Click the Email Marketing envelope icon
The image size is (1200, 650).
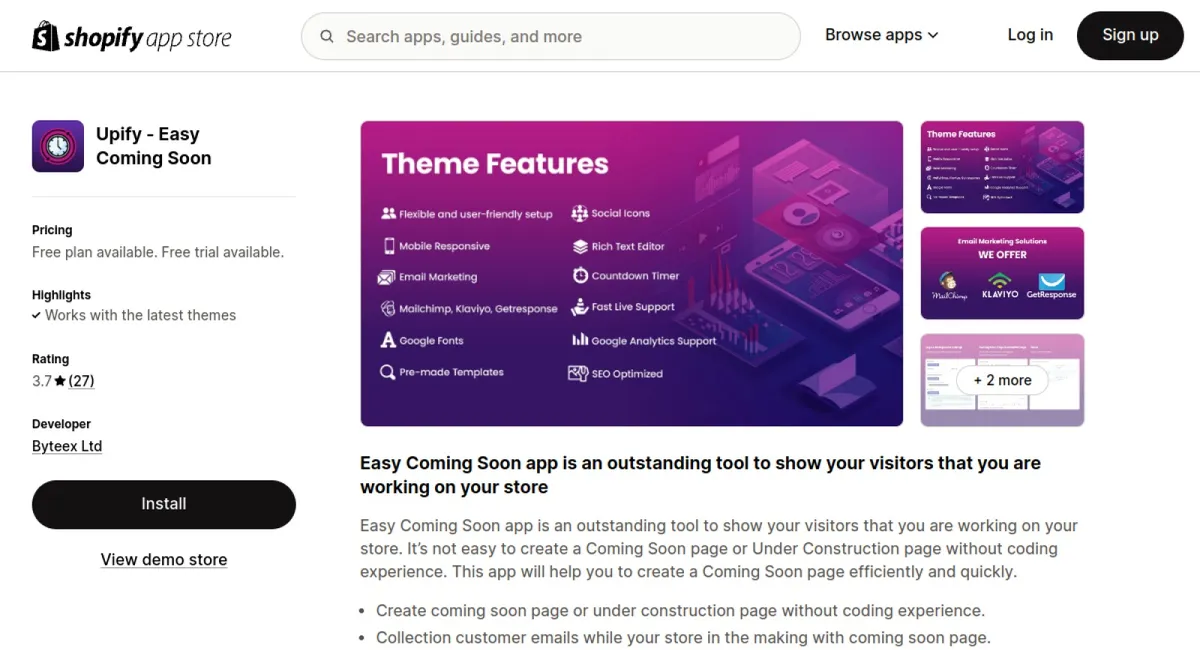pos(387,277)
